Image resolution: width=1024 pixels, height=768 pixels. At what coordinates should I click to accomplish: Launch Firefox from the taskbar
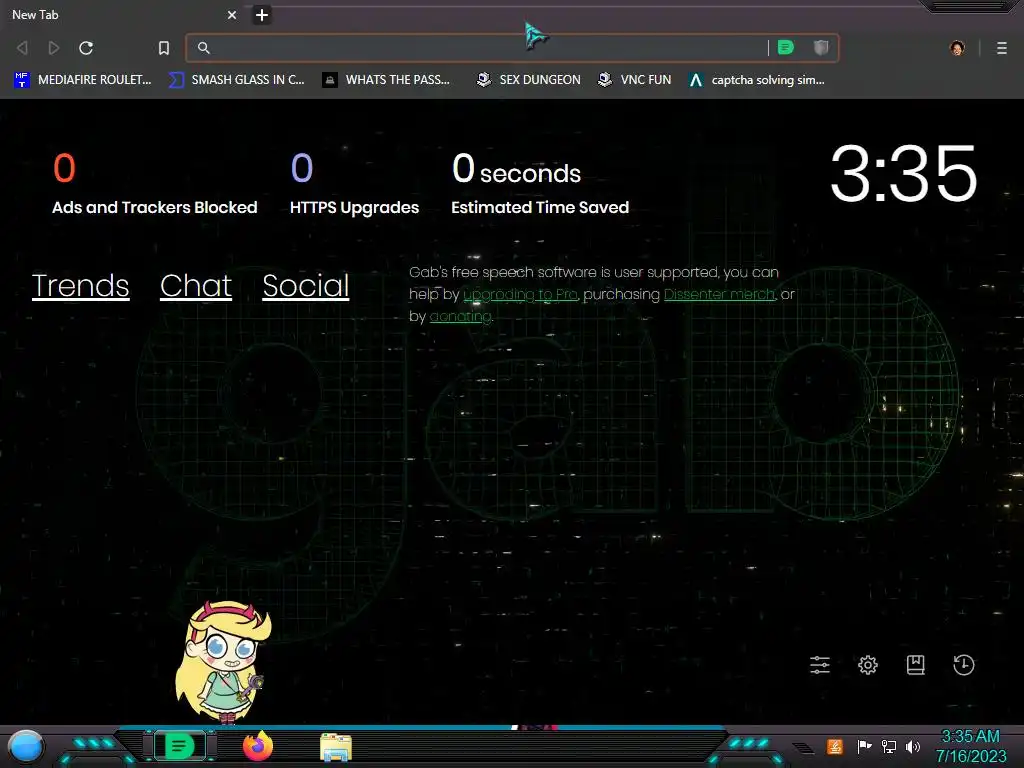click(x=258, y=746)
